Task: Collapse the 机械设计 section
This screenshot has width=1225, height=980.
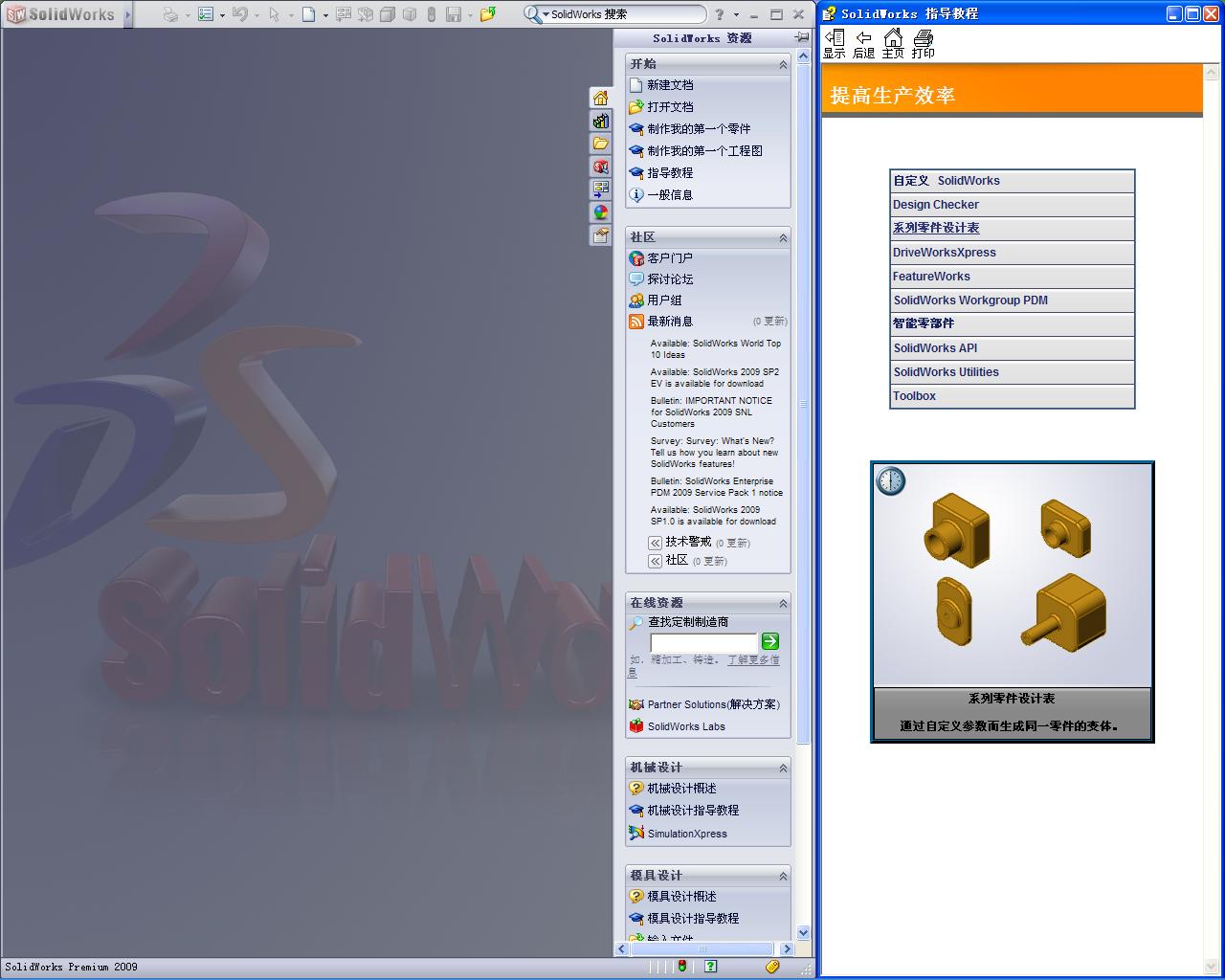Action: (x=783, y=768)
